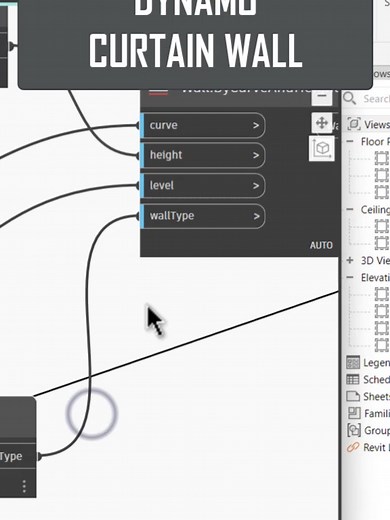Select the Views node icon in browser

[x=354, y=124]
